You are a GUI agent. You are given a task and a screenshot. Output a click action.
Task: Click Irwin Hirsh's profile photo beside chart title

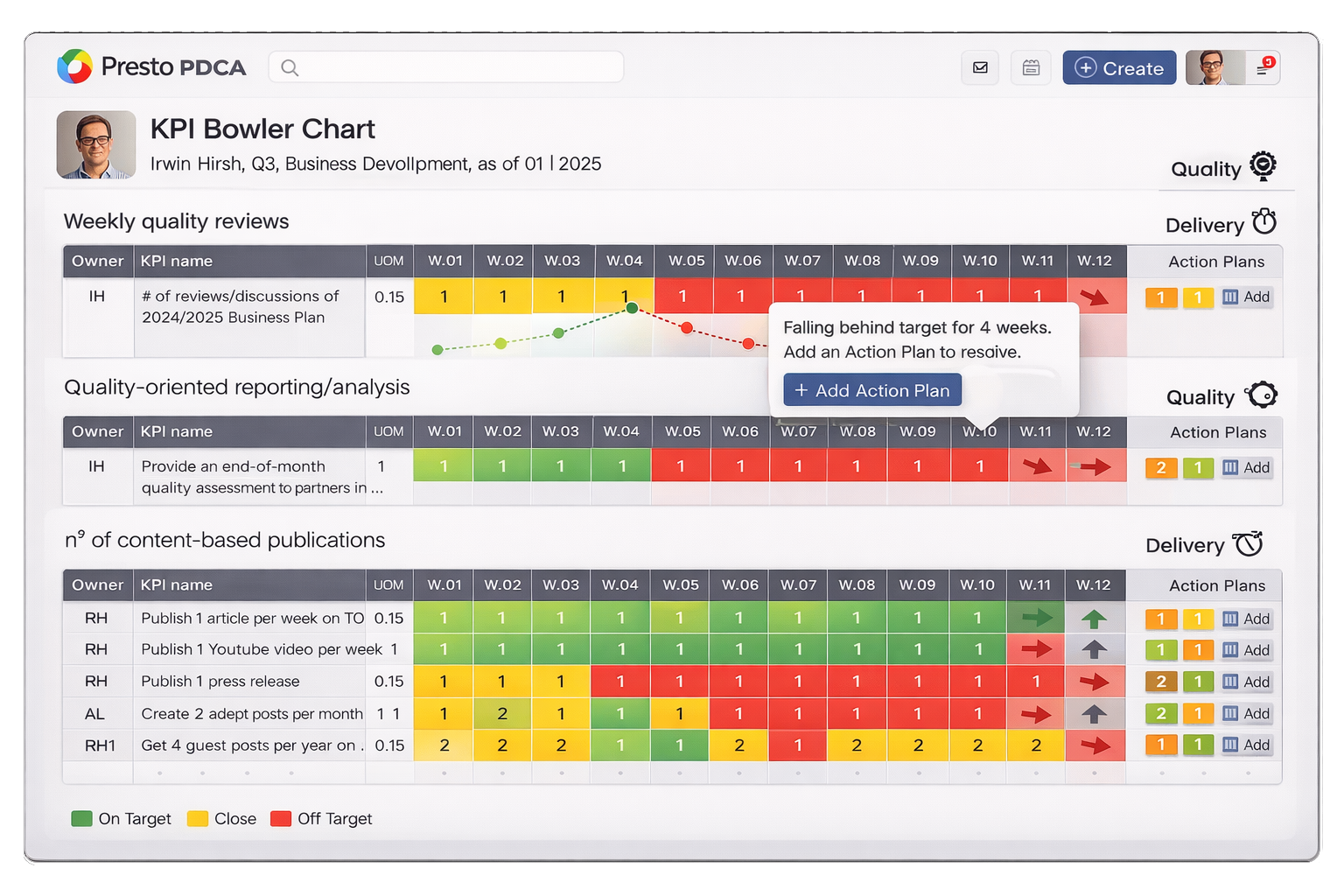click(x=96, y=144)
